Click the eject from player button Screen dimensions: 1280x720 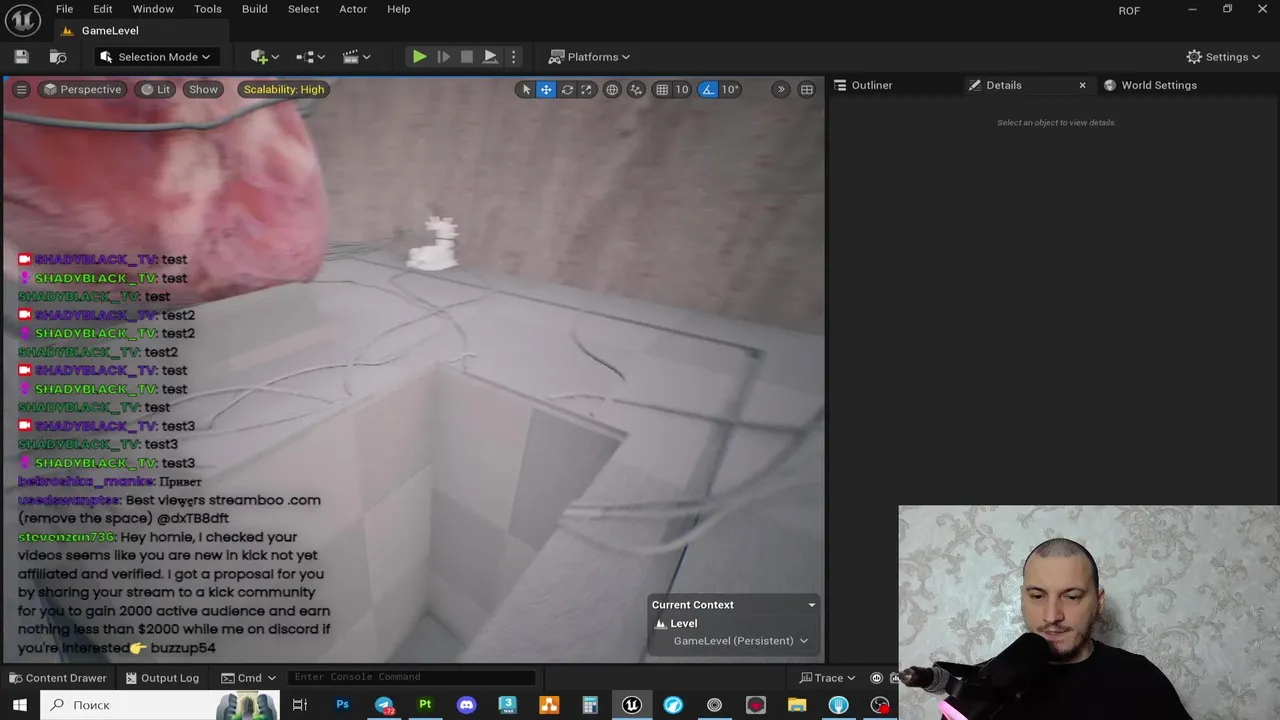click(x=490, y=57)
